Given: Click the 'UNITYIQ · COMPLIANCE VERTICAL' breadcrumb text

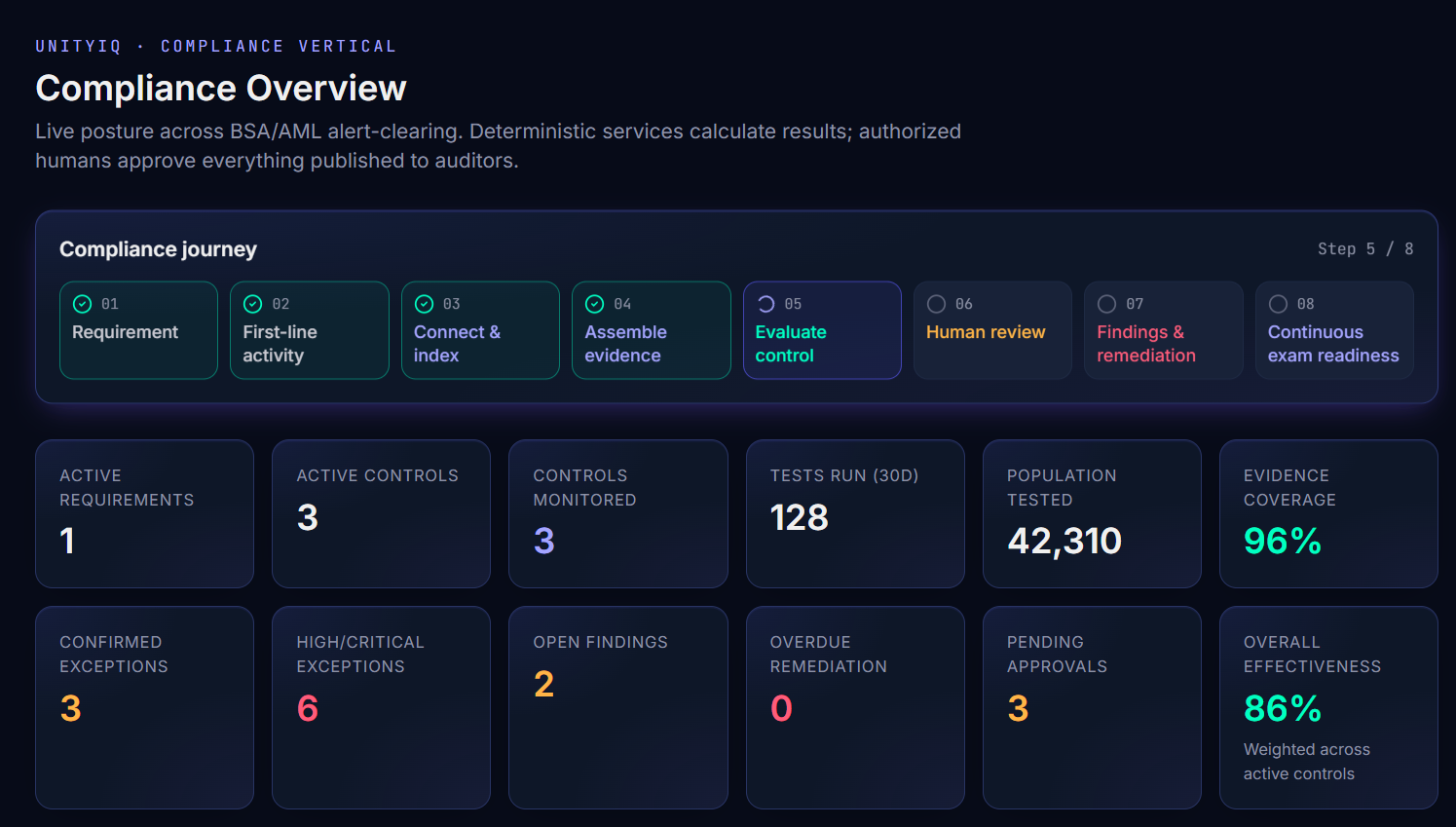Looking at the screenshot, I should 215,46.
